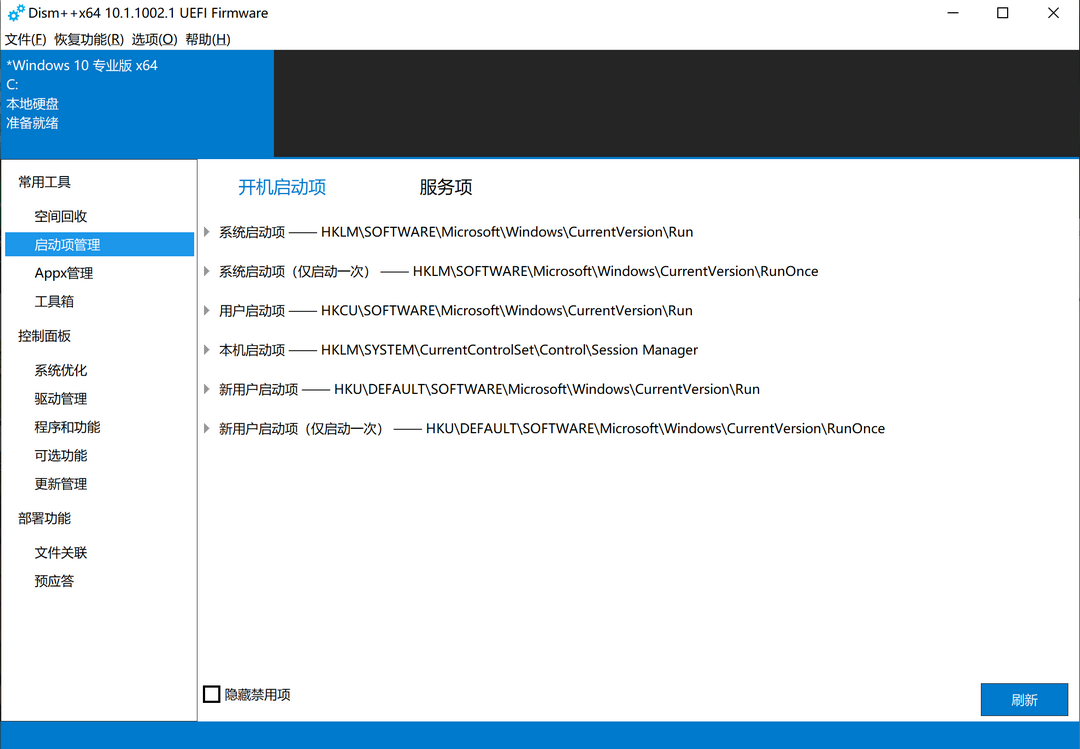Select the 开机启动项 tab
The image size is (1080, 749).
(x=281, y=186)
